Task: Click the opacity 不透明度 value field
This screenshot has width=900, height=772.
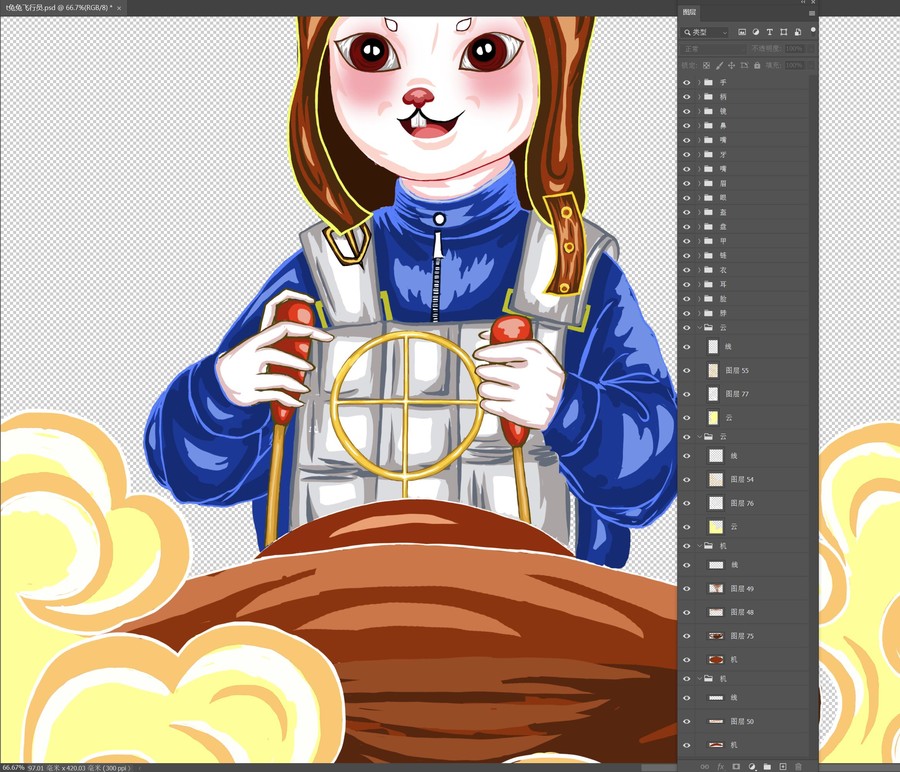Action: pyautogui.click(x=795, y=49)
